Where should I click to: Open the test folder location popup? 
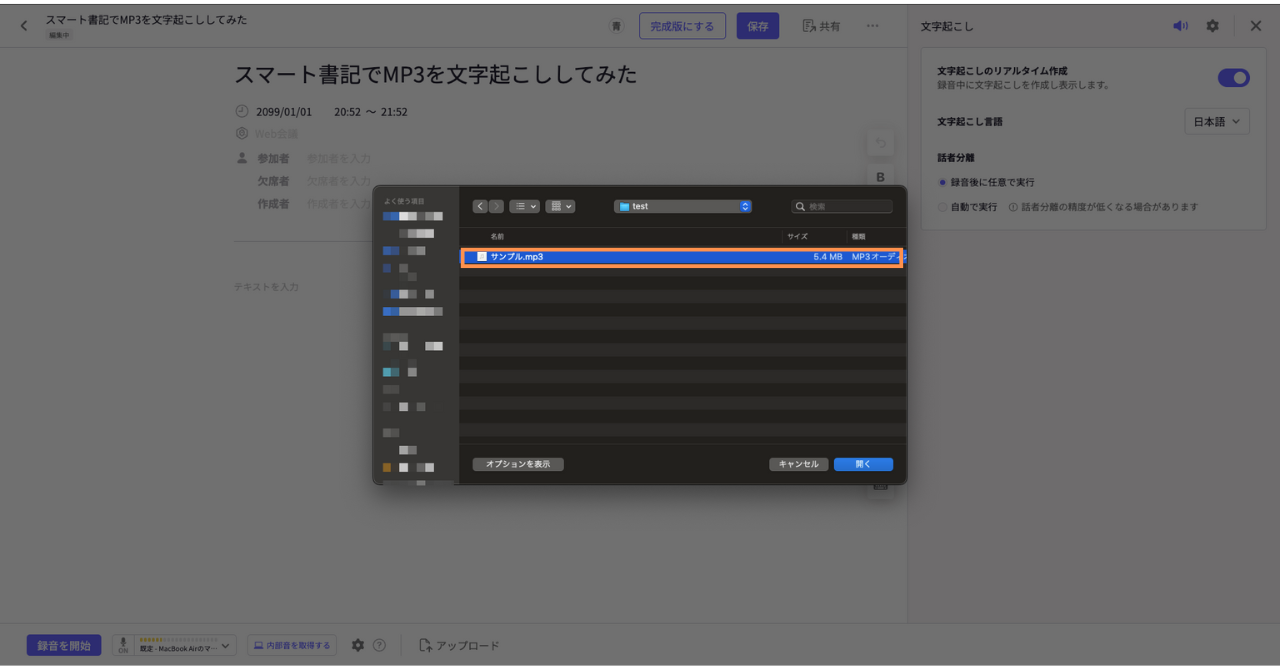point(683,206)
